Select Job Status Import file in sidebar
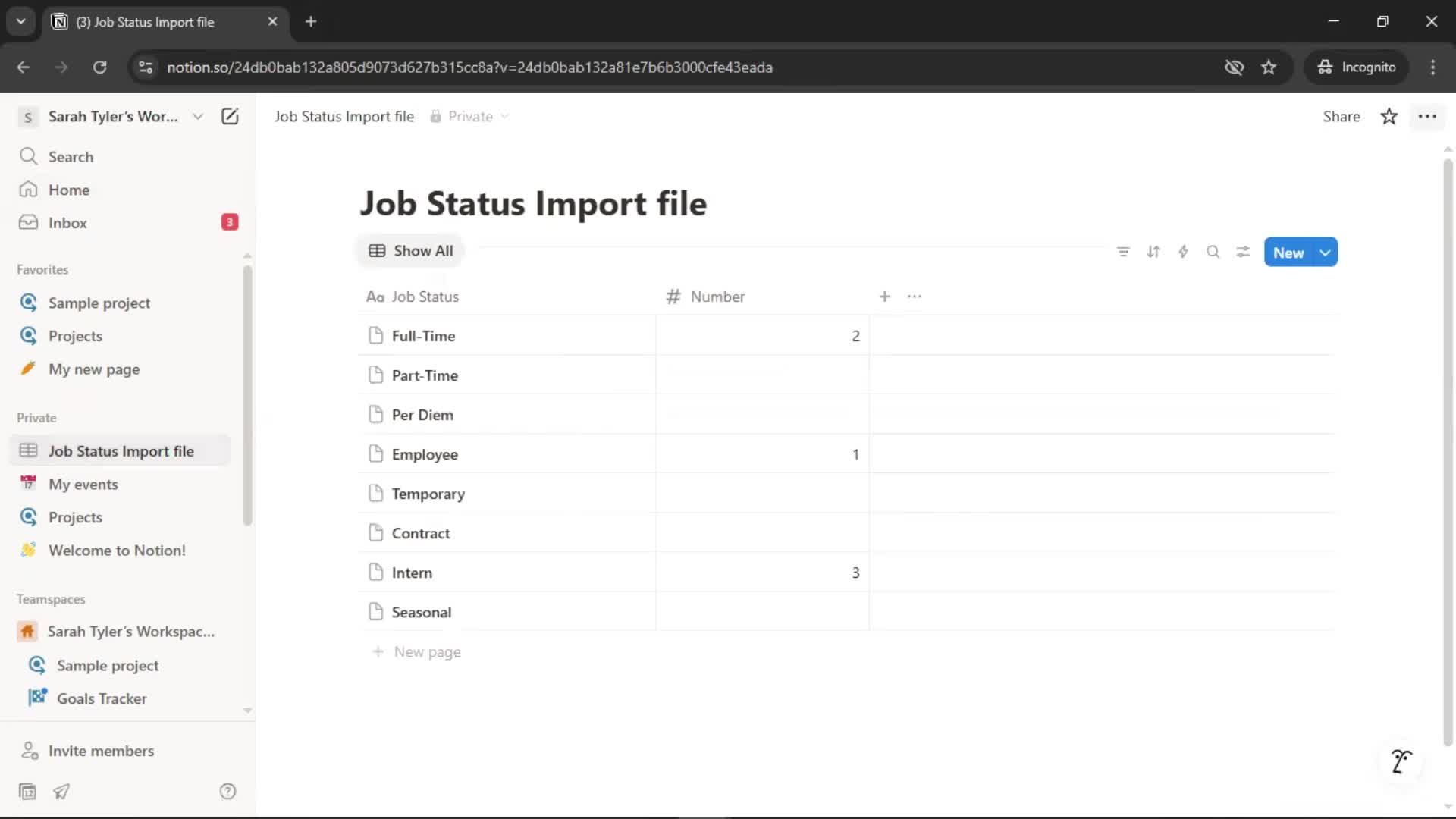The height and width of the screenshot is (819, 1456). [121, 450]
